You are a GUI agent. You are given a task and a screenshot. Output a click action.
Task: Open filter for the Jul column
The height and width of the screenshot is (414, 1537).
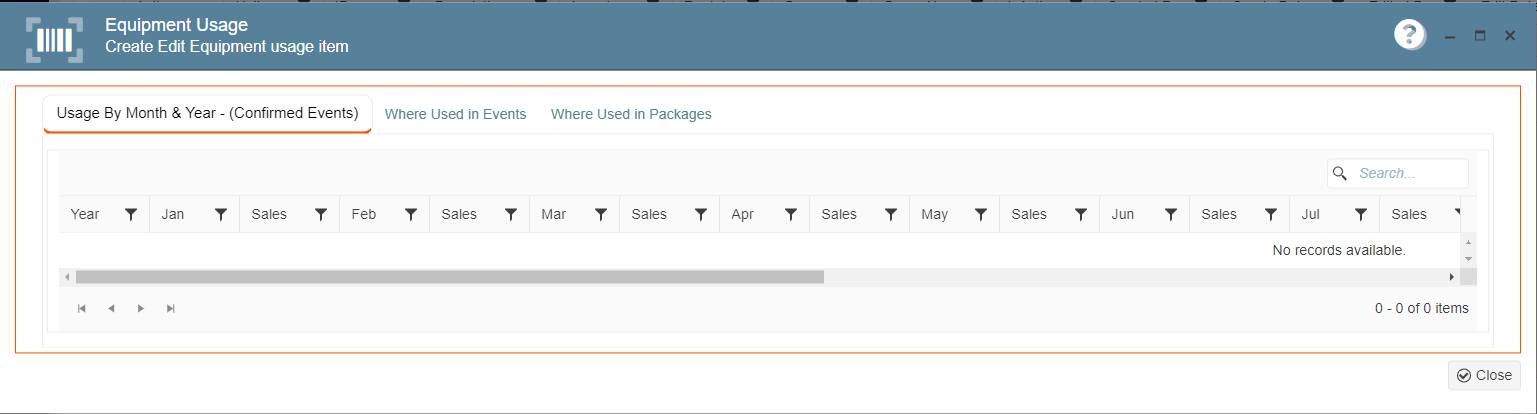(1361, 214)
